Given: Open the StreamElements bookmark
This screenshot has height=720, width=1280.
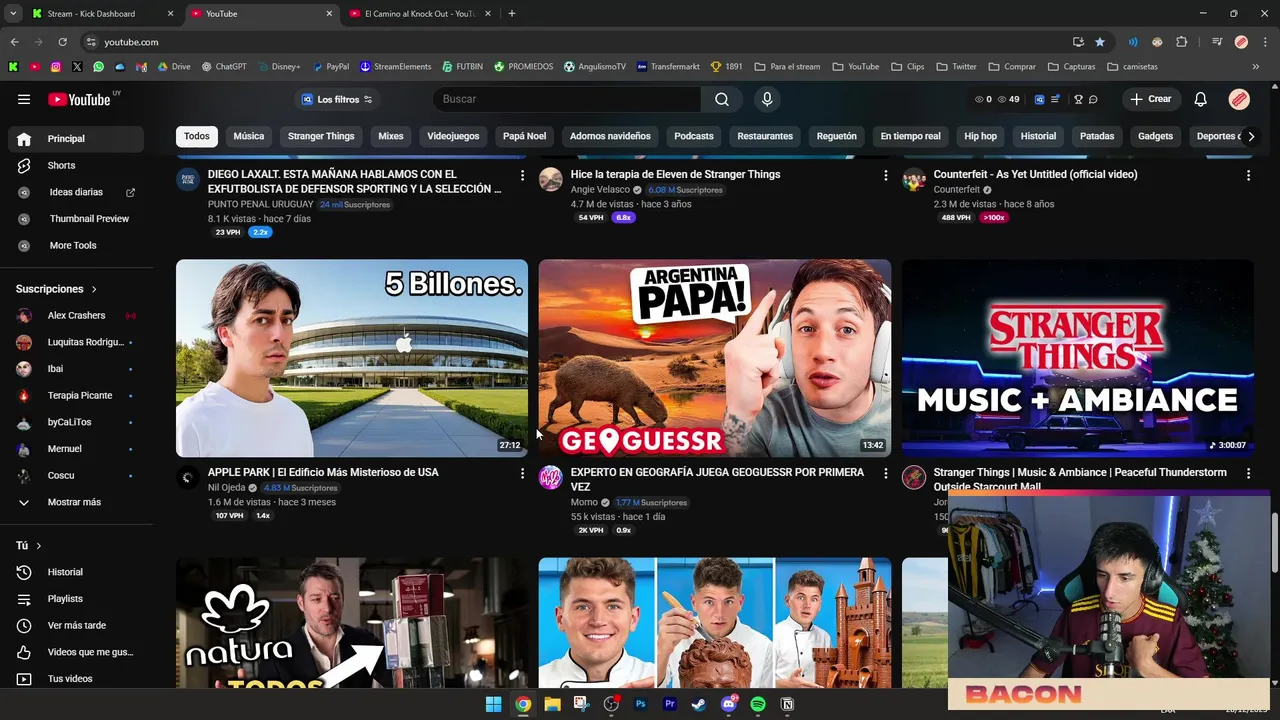Looking at the screenshot, I should [396, 67].
